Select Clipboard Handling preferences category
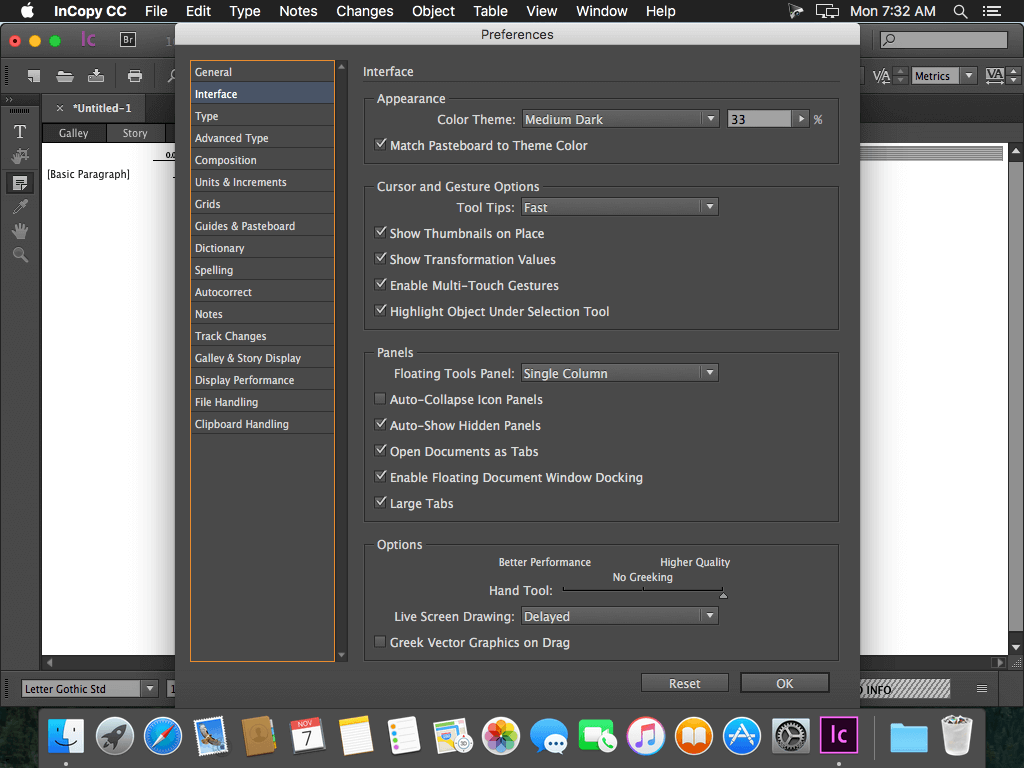The height and width of the screenshot is (768, 1024). coord(263,424)
